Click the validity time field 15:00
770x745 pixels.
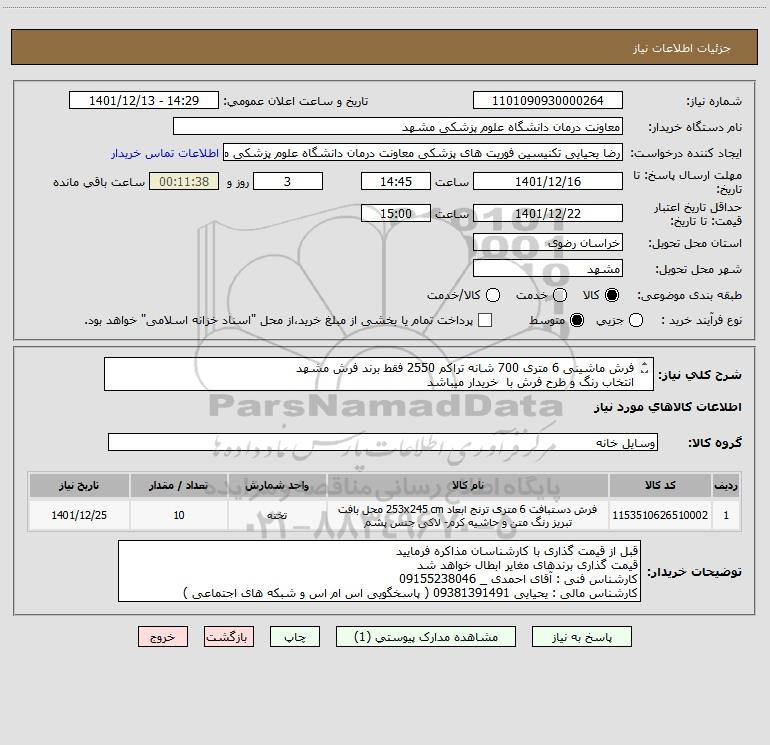click(x=396, y=214)
